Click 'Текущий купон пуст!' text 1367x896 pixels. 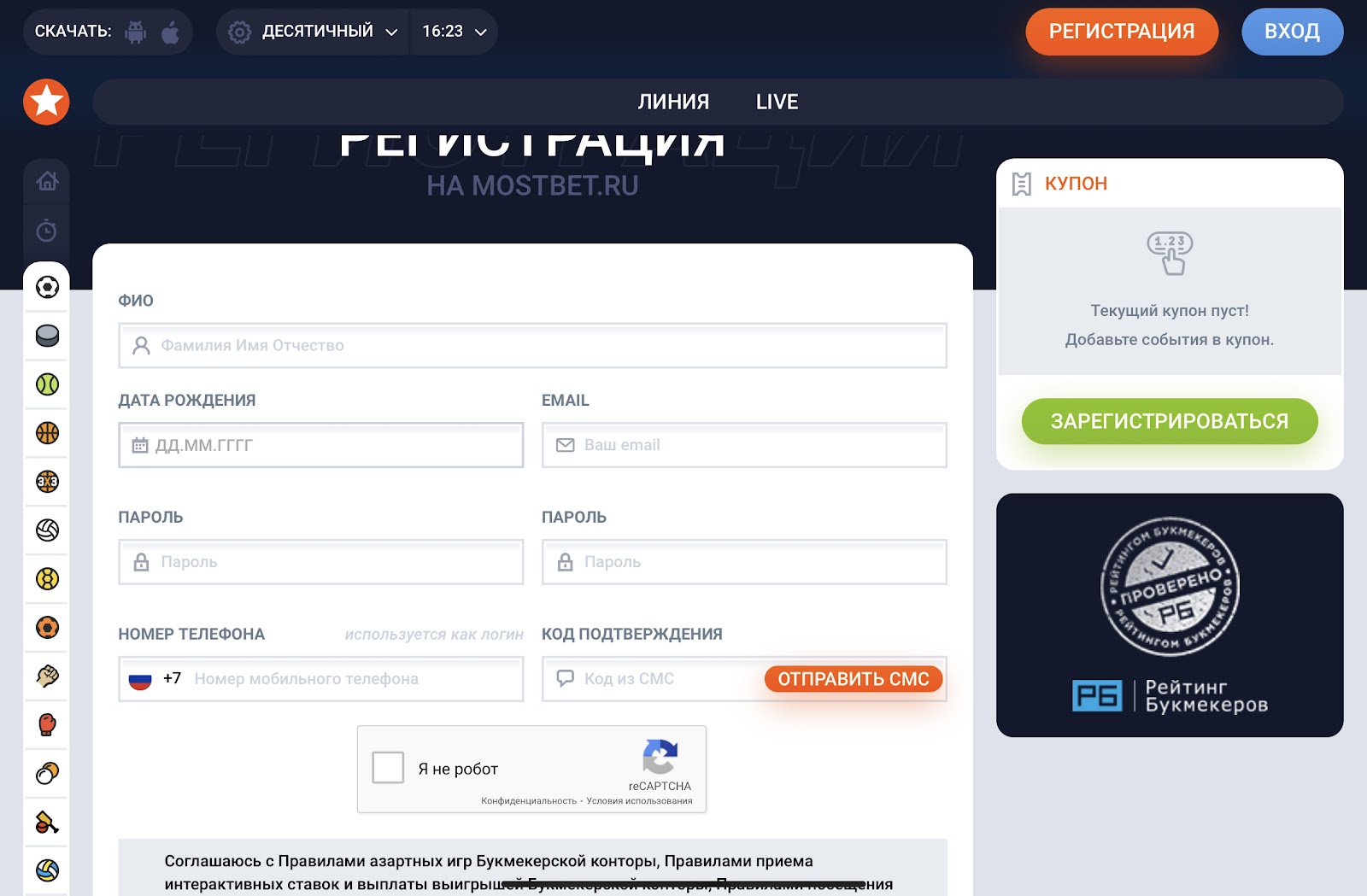[1170, 311]
